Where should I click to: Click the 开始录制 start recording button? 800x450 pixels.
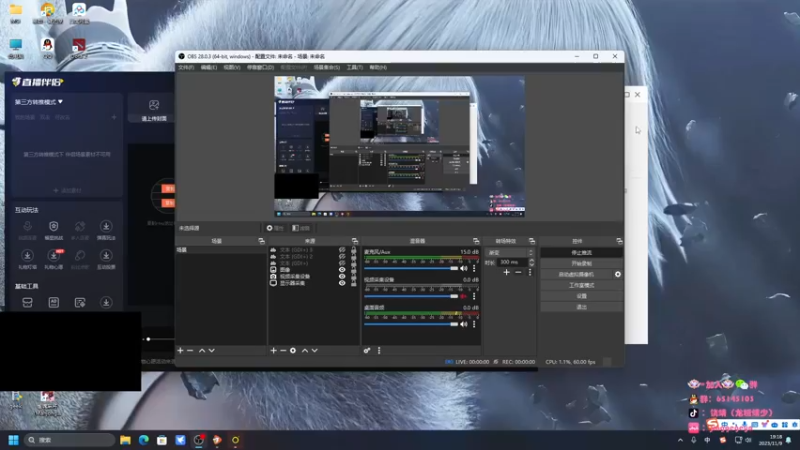click(x=582, y=263)
